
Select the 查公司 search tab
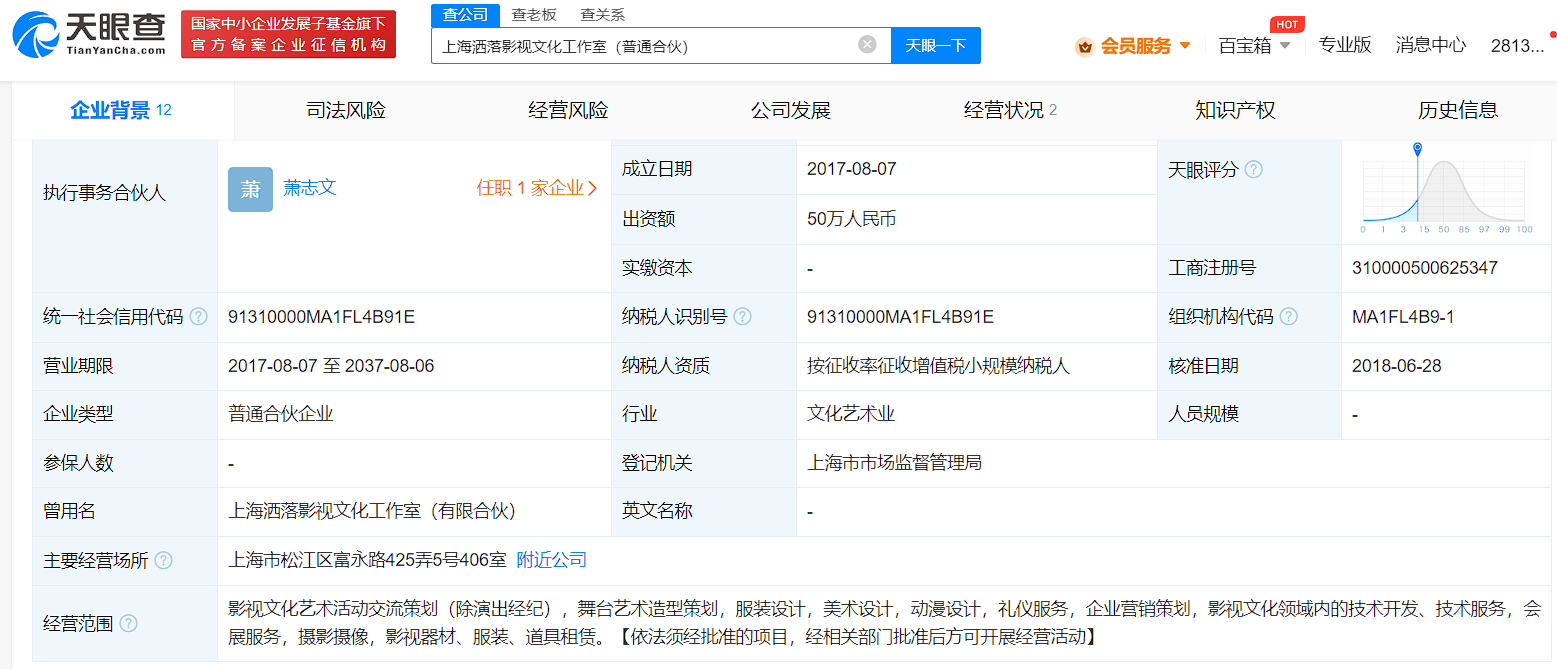coord(466,15)
